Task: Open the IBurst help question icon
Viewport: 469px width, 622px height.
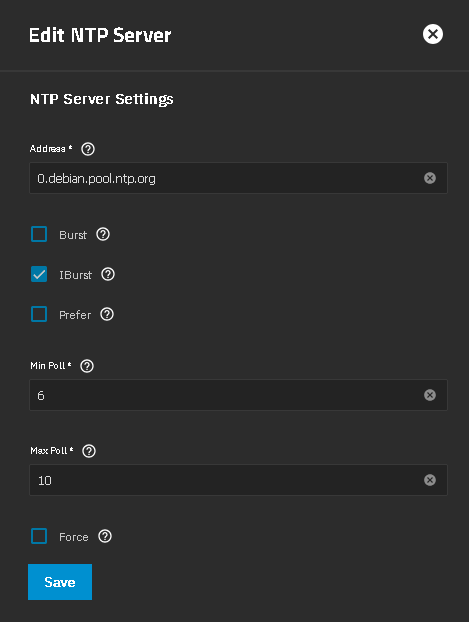Action: 108,275
